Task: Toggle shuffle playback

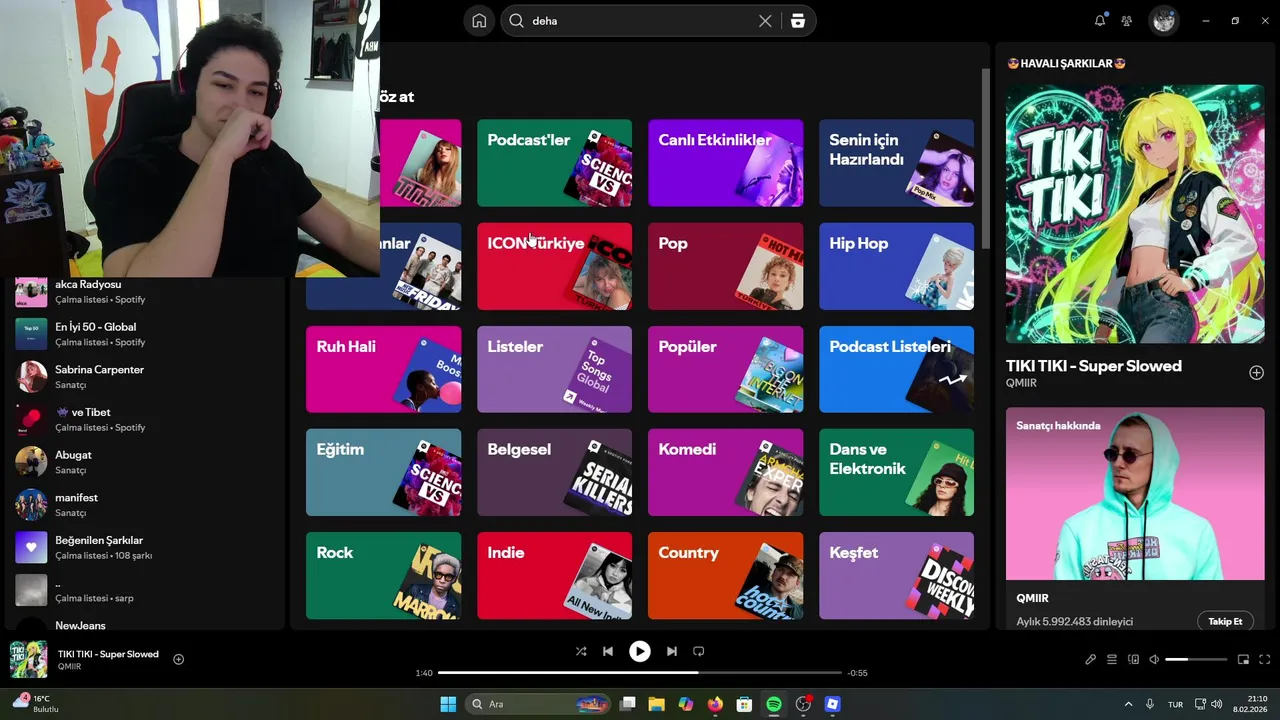Action: (x=581, y=651)
